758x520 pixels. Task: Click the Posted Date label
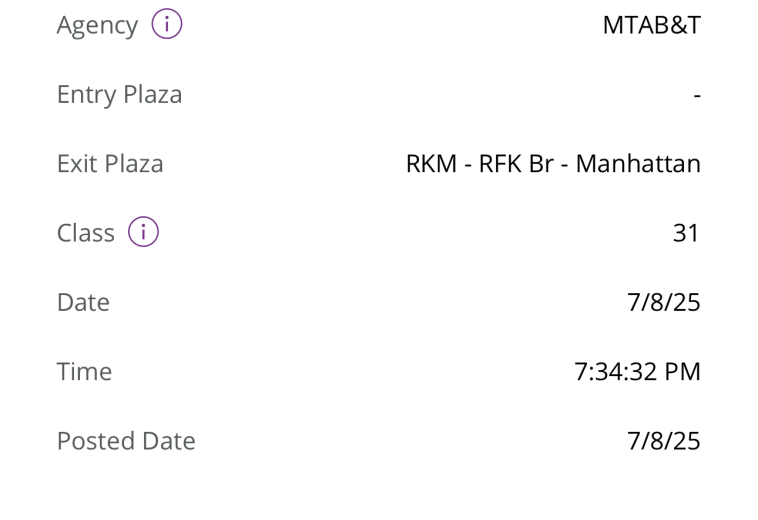pyautogui.click(x=126, y=441)
